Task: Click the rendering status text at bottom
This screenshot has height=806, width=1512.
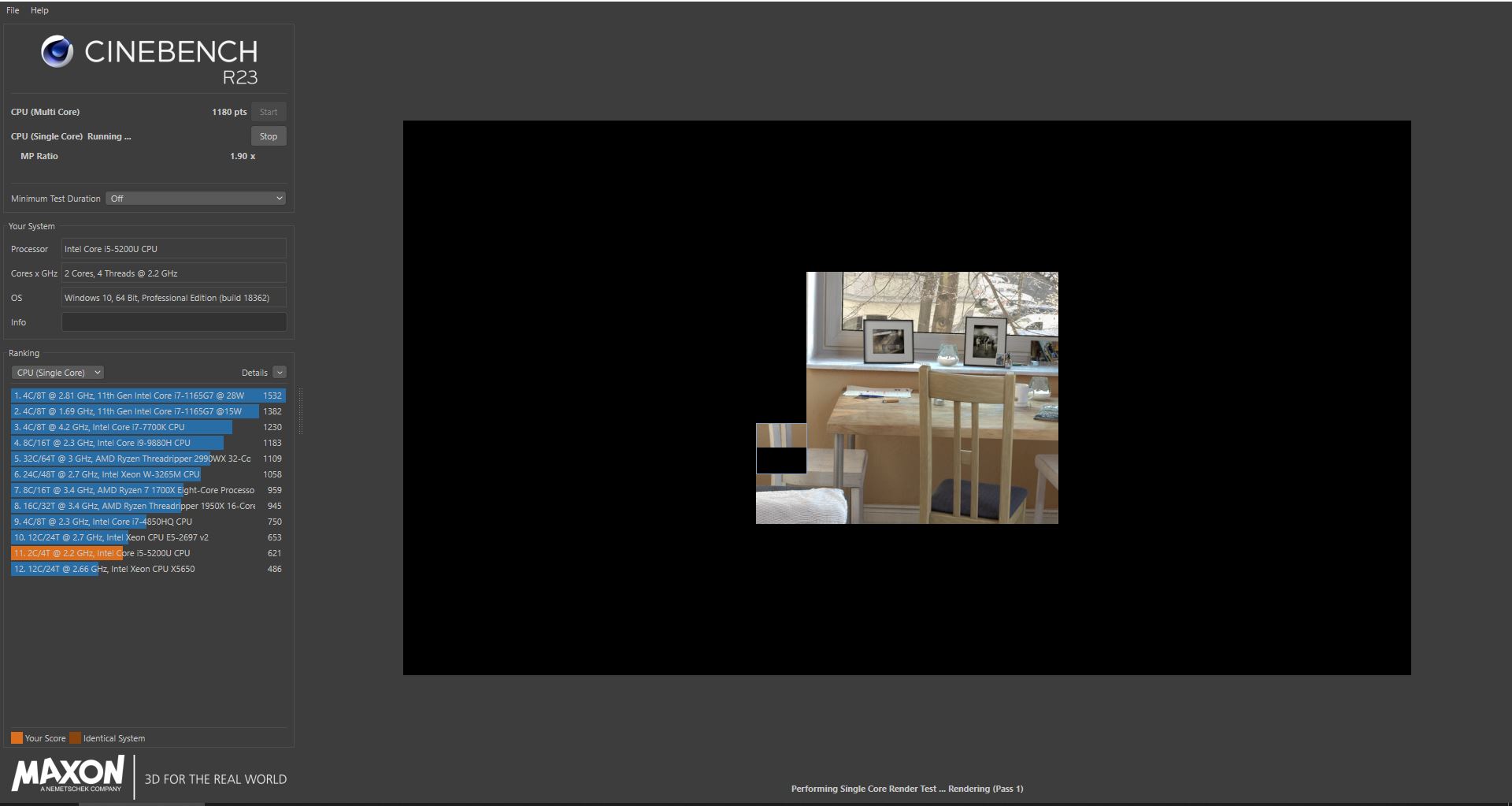Action: (907, 789)
